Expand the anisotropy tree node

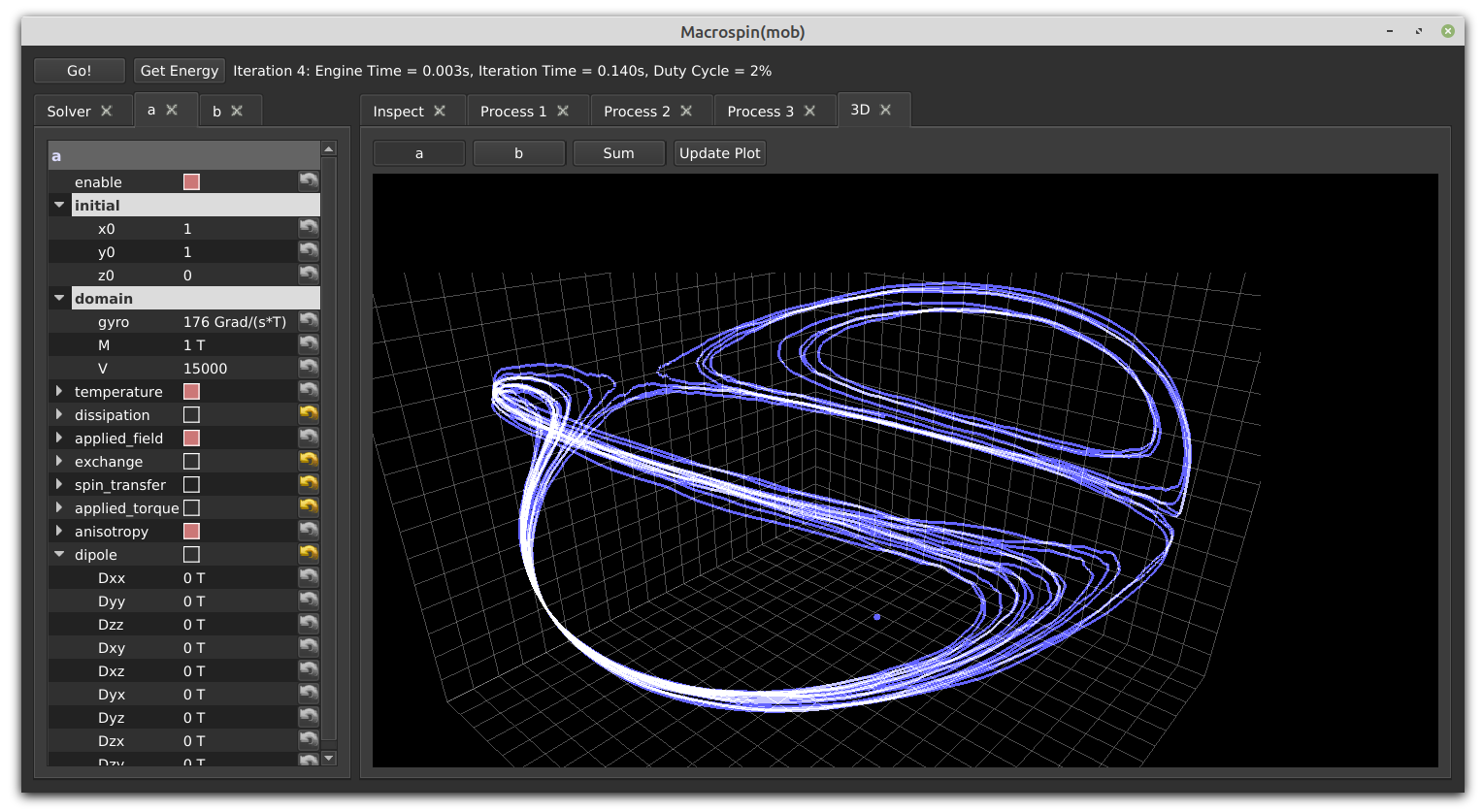tap(59, 531)
